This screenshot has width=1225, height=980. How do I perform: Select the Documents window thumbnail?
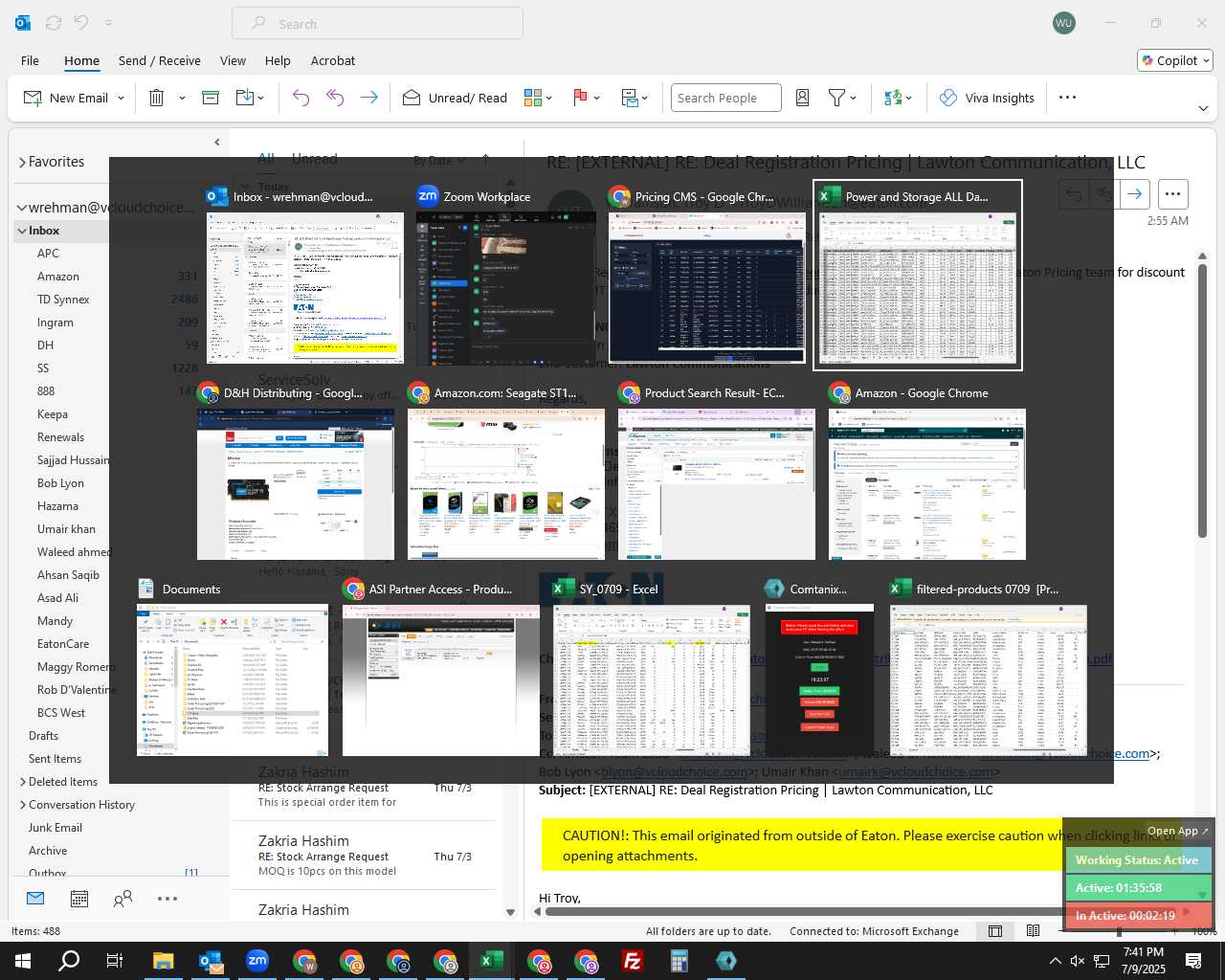tap(233, 668)
